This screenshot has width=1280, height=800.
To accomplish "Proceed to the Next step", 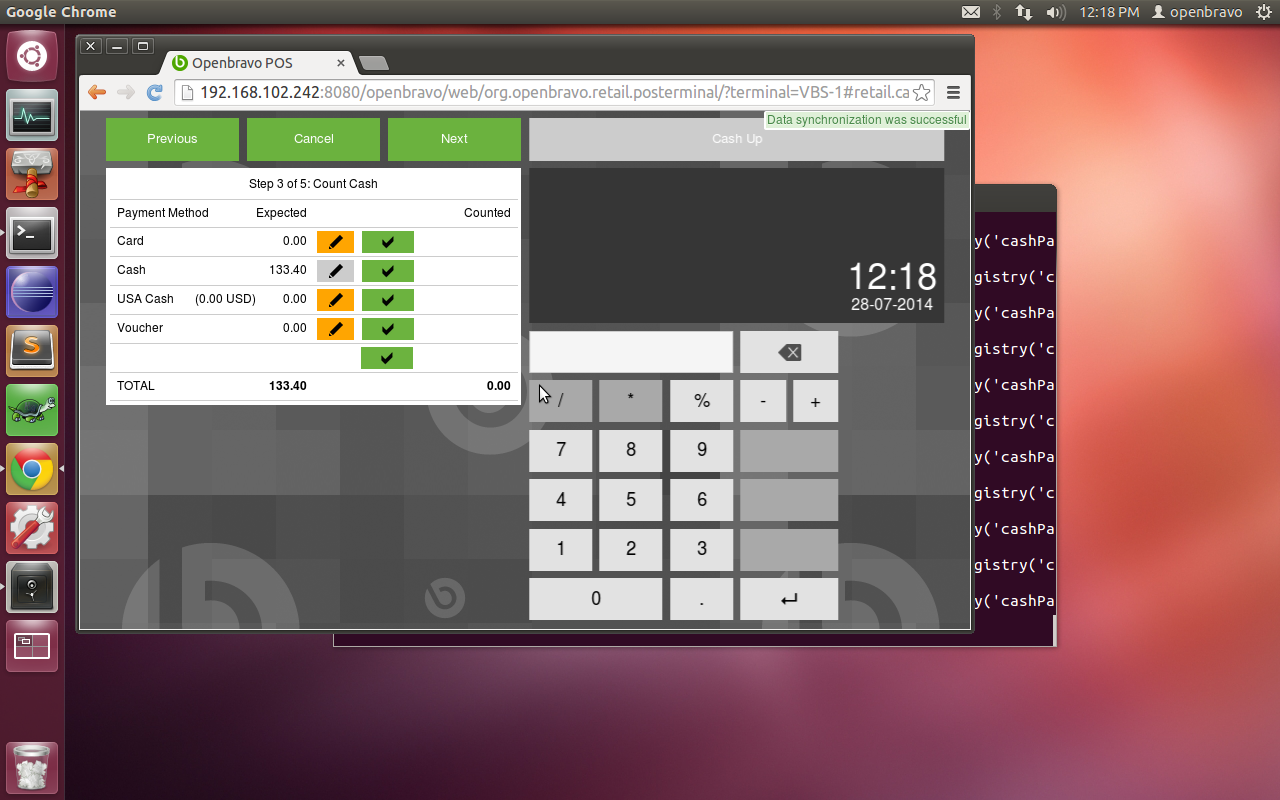I will (454, 139).
